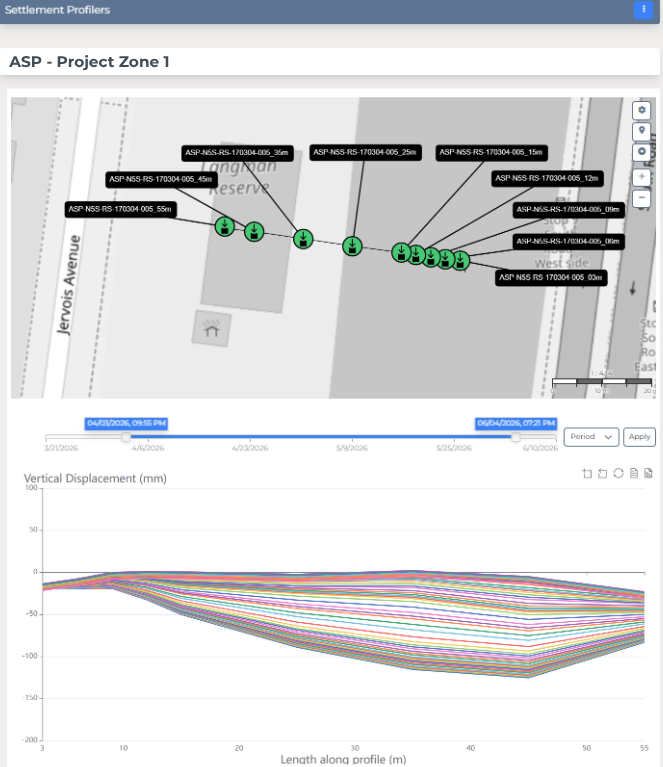Click label ASP-N5S-RS-170304-005_03m
The height and width of the screenshot is (767, 663).
click(x=551, y=278)
